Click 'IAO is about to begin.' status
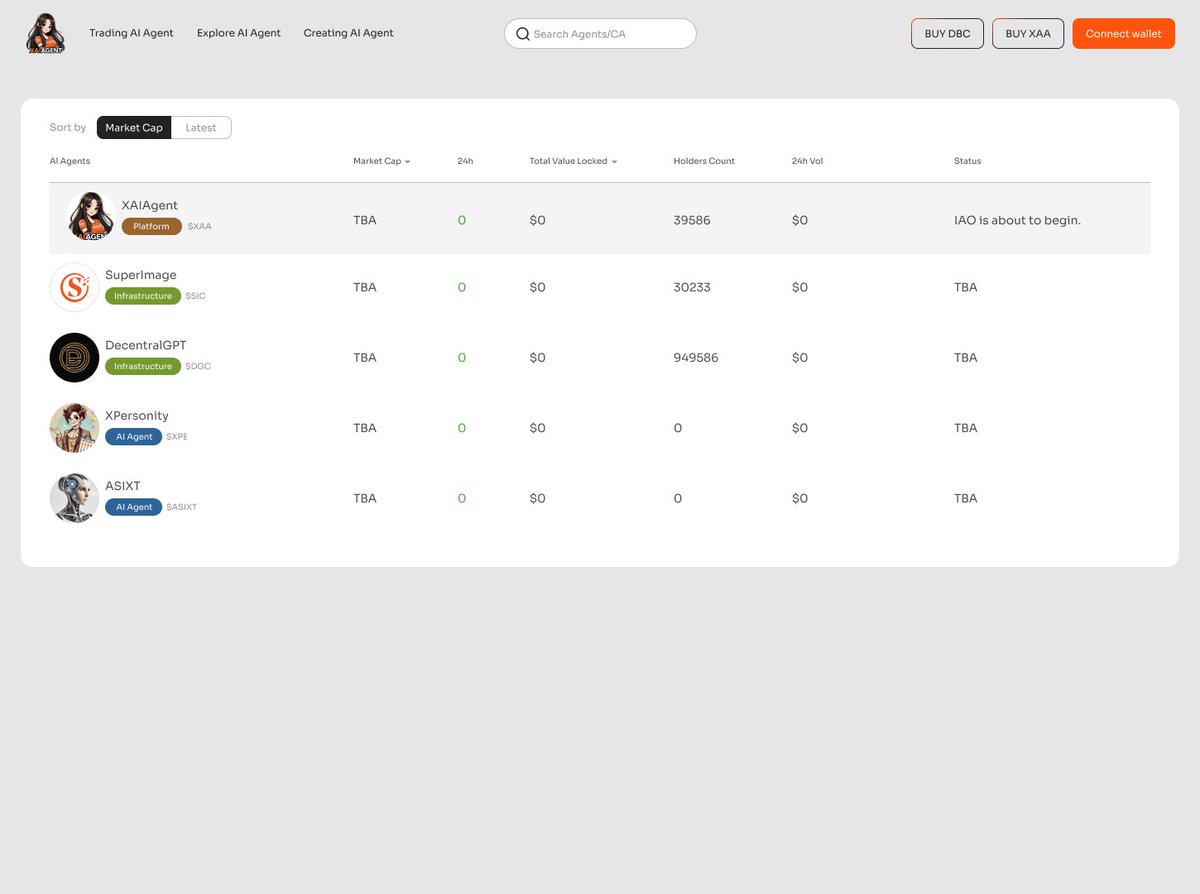 (1018, 220)
